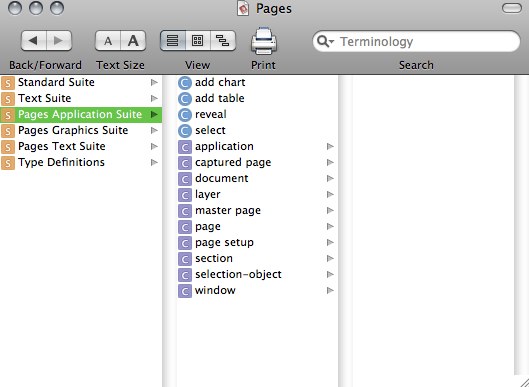
Task: Click the Standard Suite orange S icon
Action: tap(8, 83)
